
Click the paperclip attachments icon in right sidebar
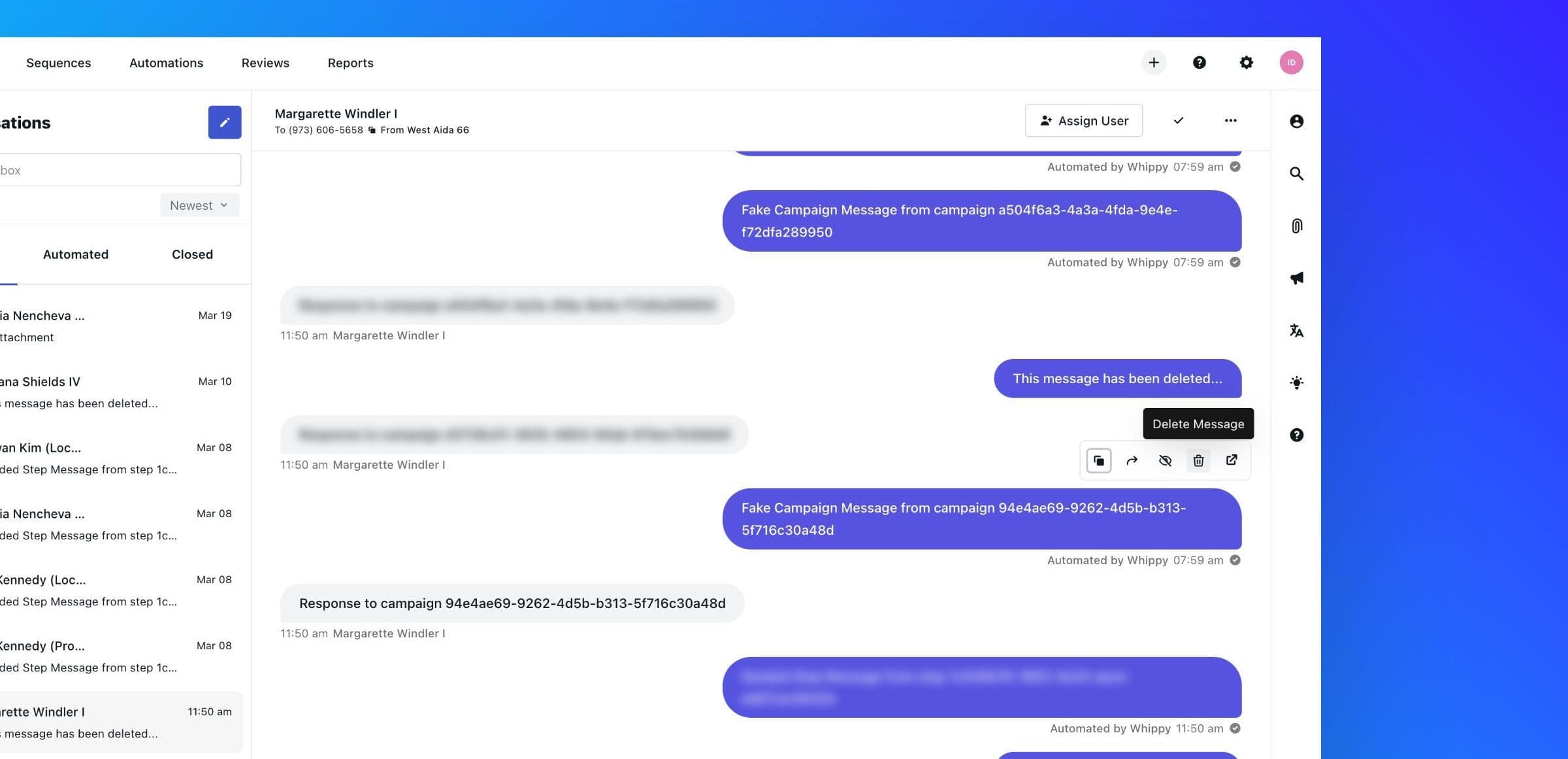click(x=1296, y=226)
